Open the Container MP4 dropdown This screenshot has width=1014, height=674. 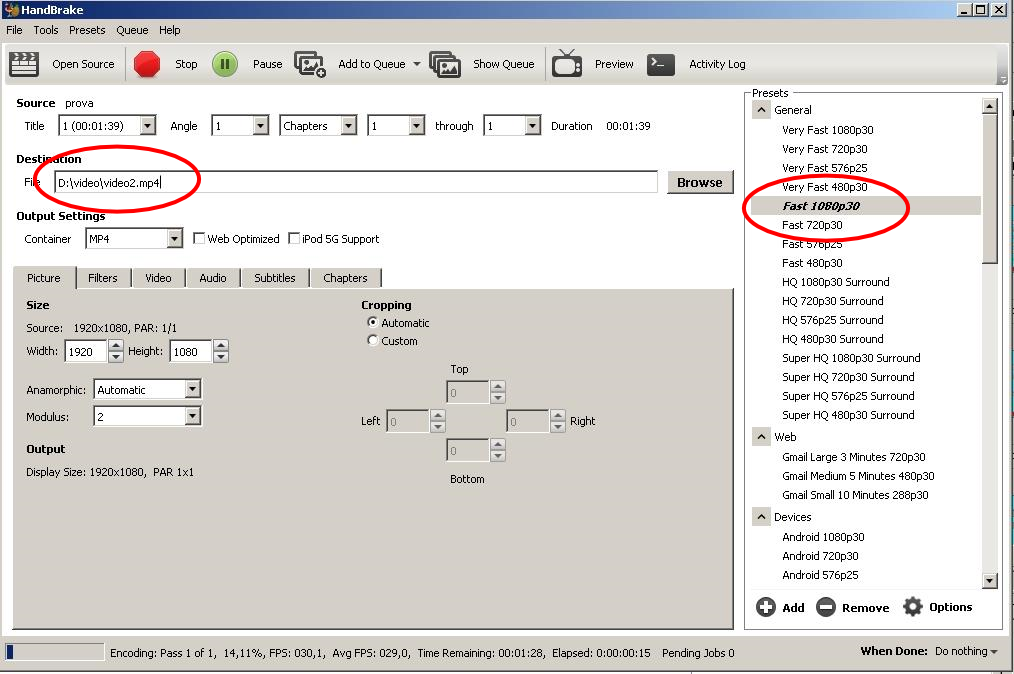[175, 239]
